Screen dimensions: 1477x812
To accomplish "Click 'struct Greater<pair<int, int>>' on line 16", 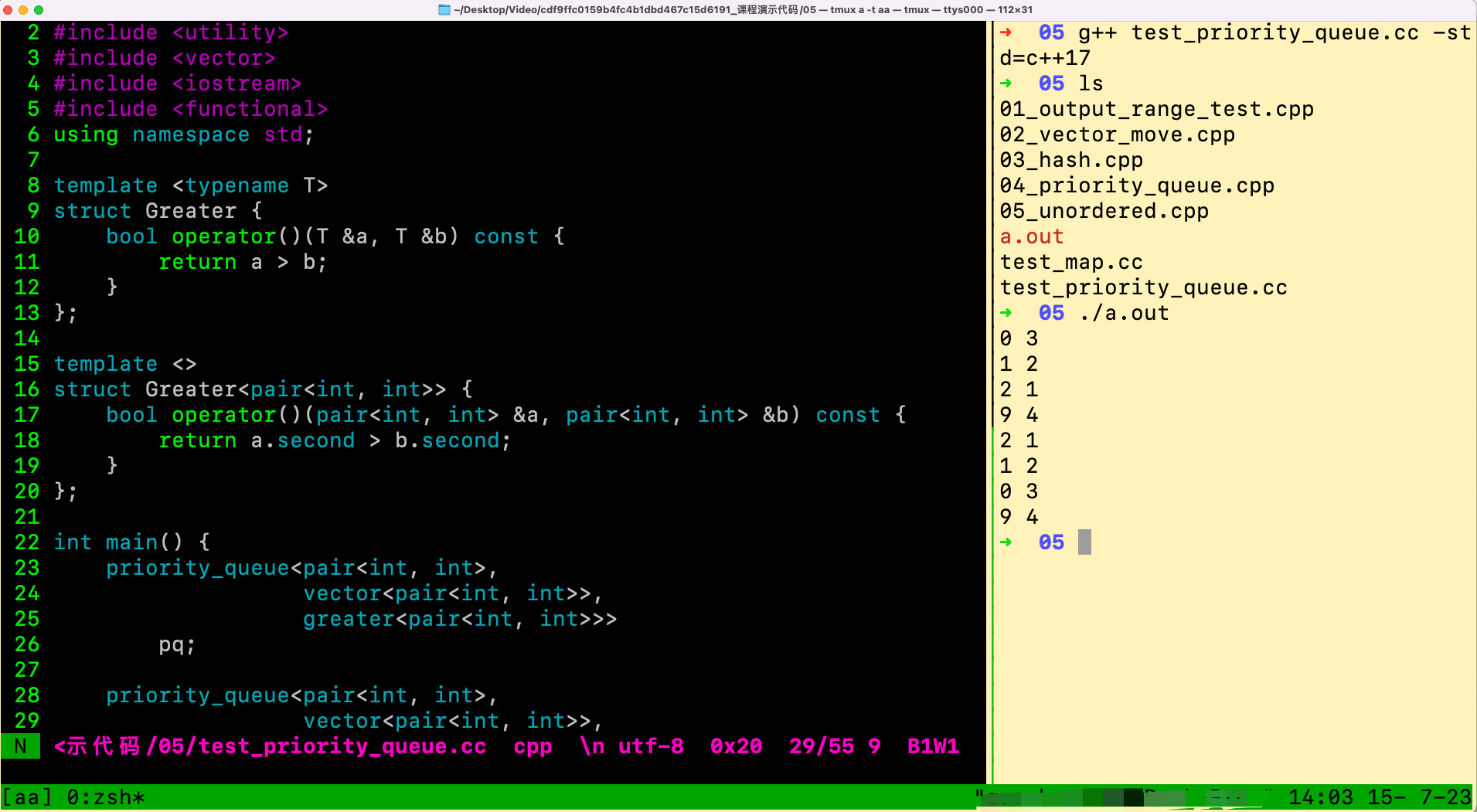I will 250,389.
